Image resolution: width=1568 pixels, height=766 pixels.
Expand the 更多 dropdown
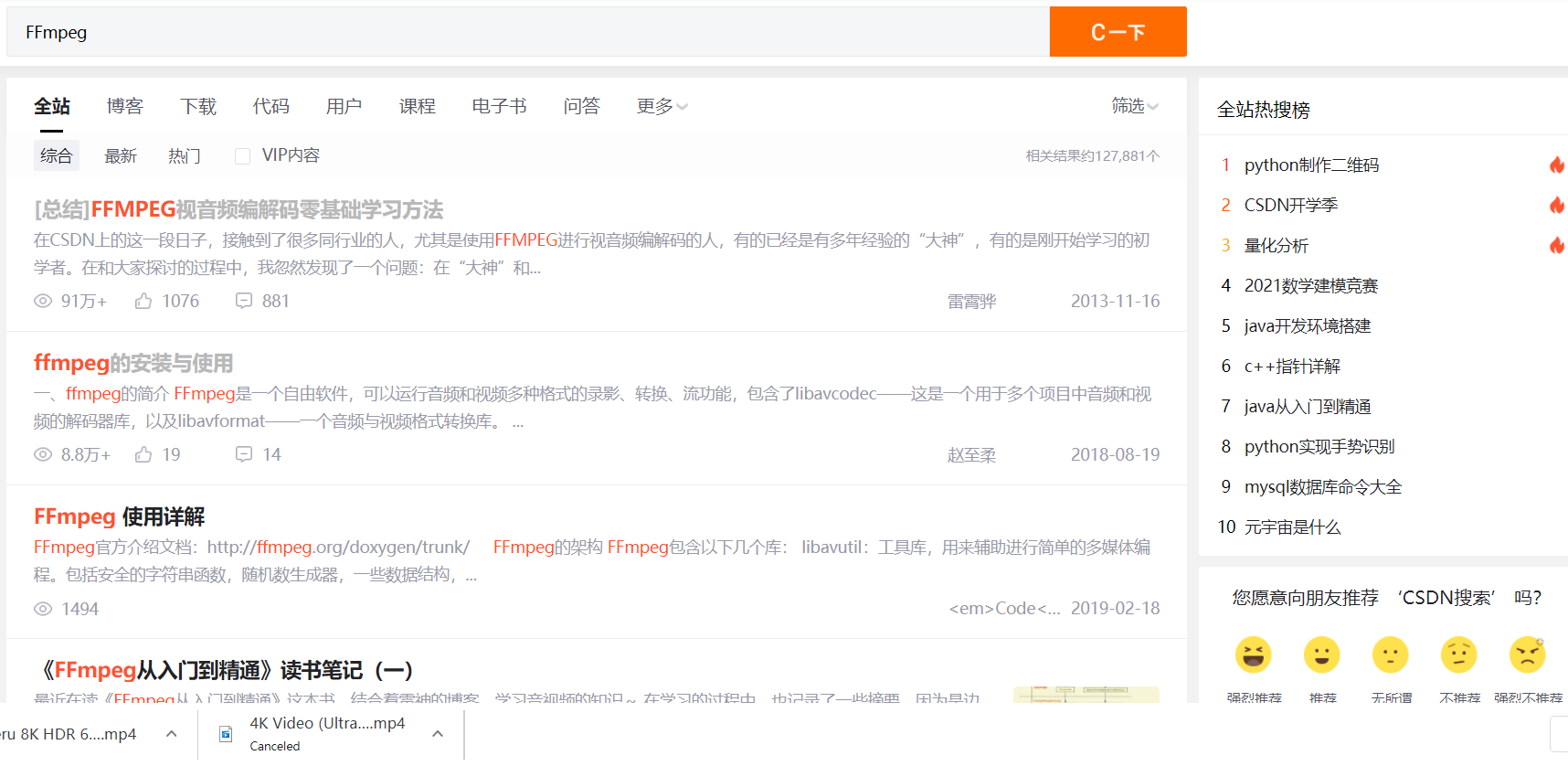pyautogui.click(x=662, y=106)
